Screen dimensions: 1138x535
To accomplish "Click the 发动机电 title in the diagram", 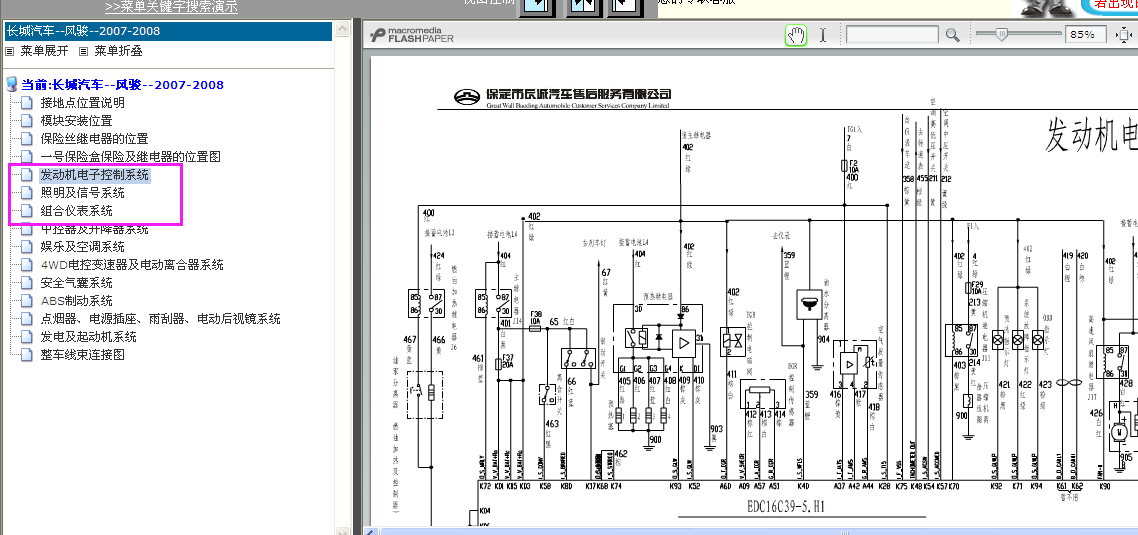I will [x=1092, y=134].
